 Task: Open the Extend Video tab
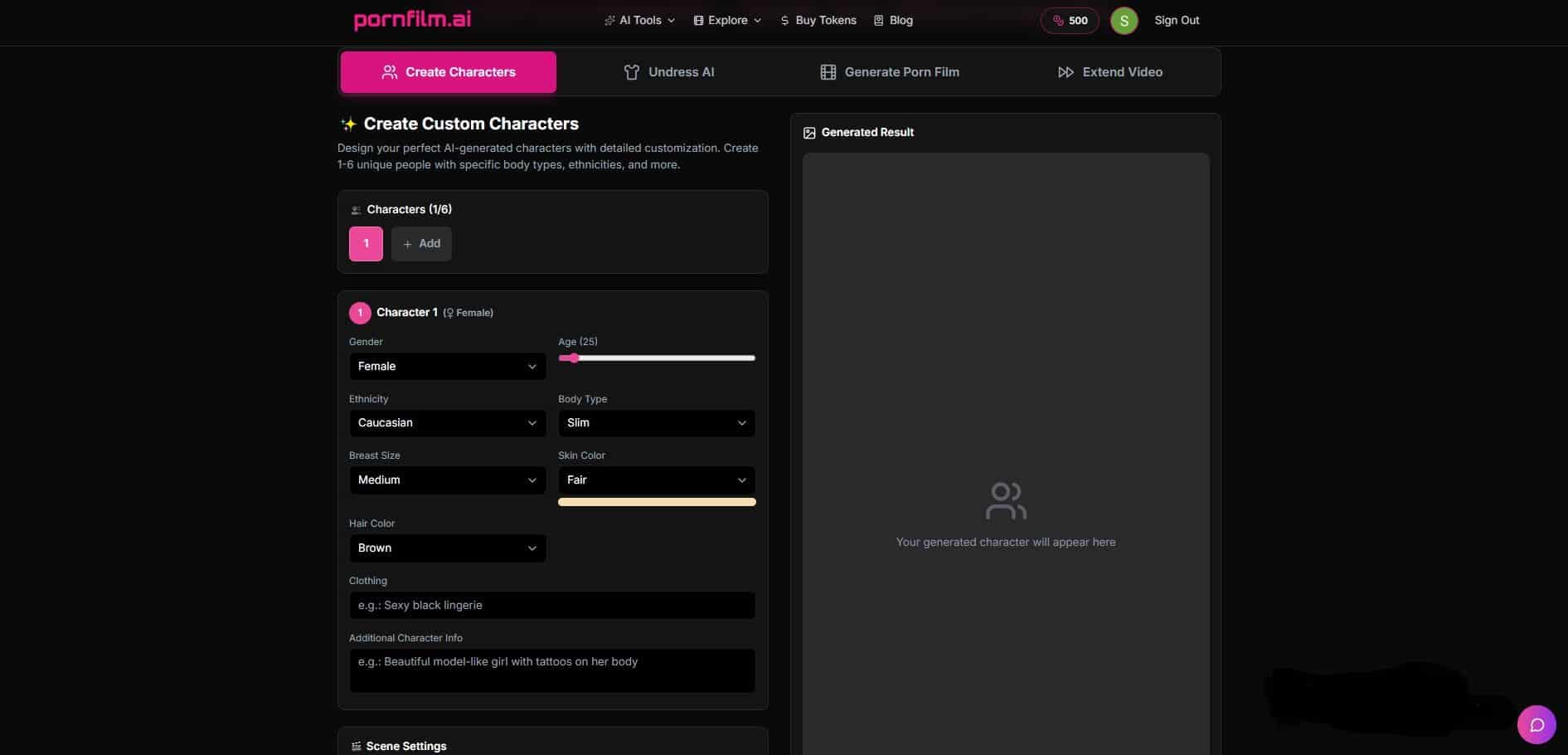click(x=1109, y=72)
